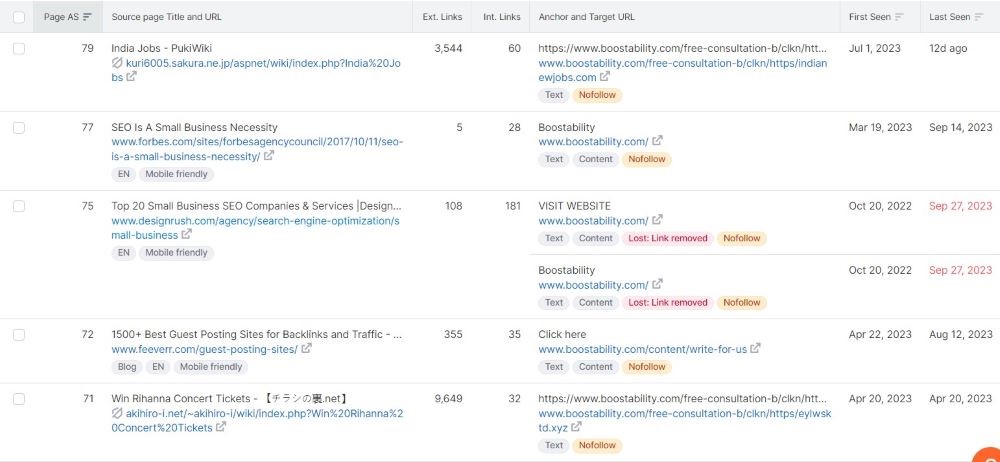Check the 1500+ Best Guest Posting Sites row checkbox

[18, 334]
